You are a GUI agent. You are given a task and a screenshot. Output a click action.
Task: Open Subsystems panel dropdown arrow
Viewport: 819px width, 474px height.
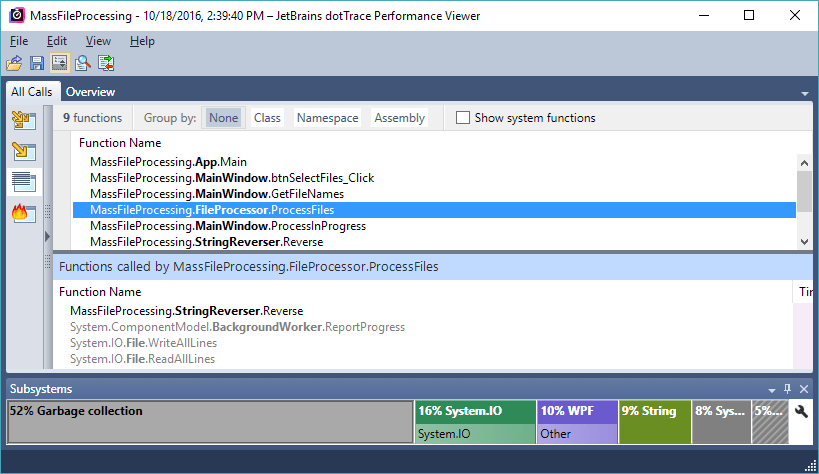771,390
